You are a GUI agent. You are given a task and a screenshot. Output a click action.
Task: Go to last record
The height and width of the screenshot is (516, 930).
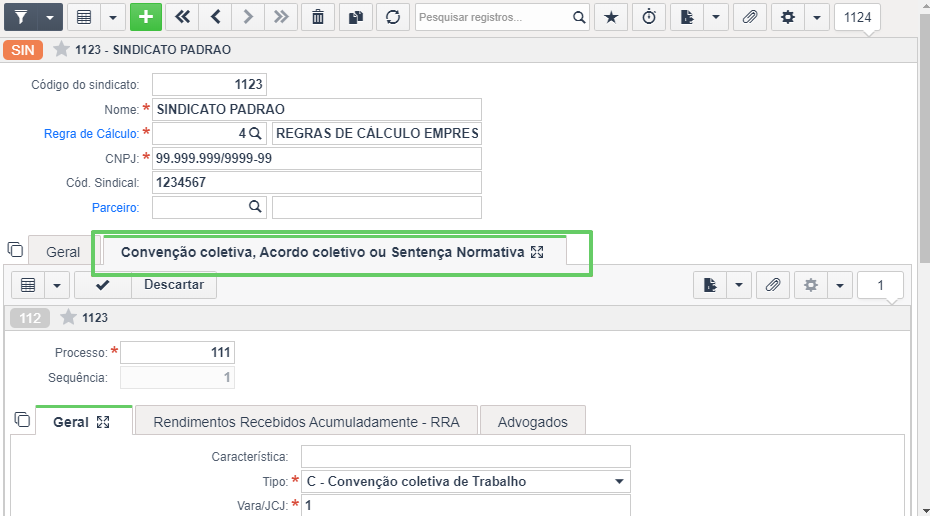(x=281, y=17)
